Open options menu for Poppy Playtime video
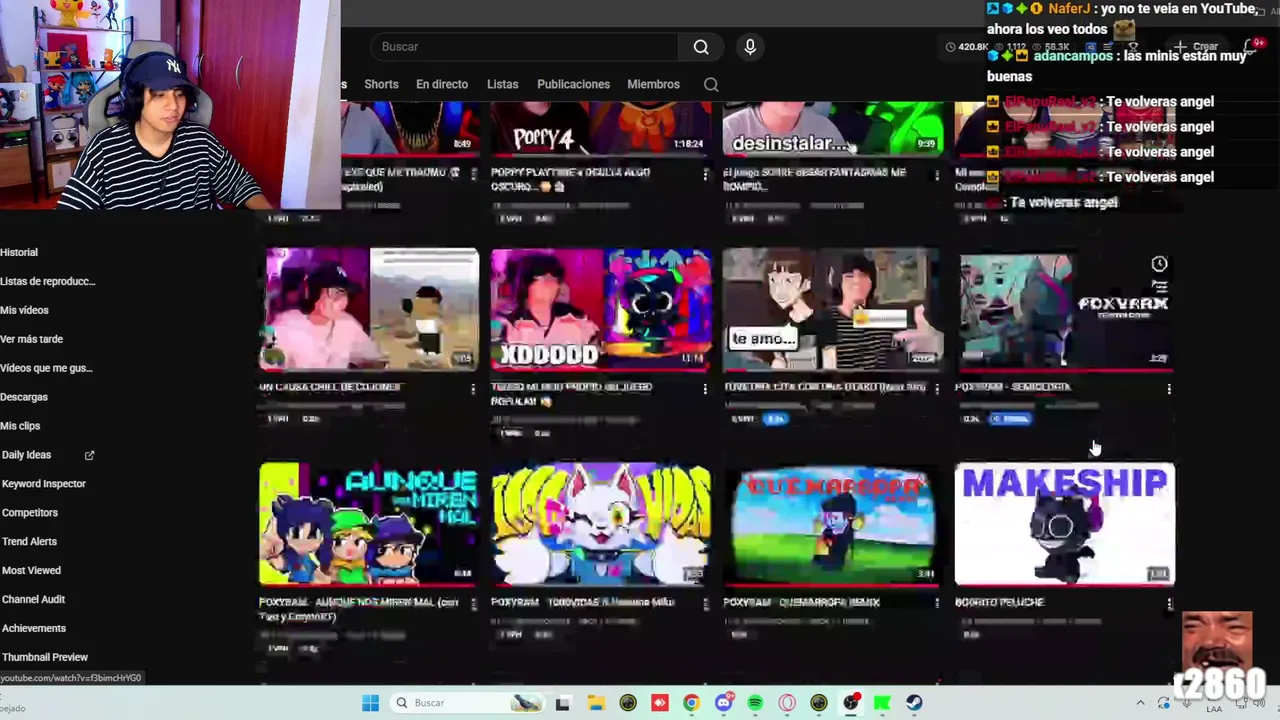The width and height of the screenshot is (1280, 720). 705,174
